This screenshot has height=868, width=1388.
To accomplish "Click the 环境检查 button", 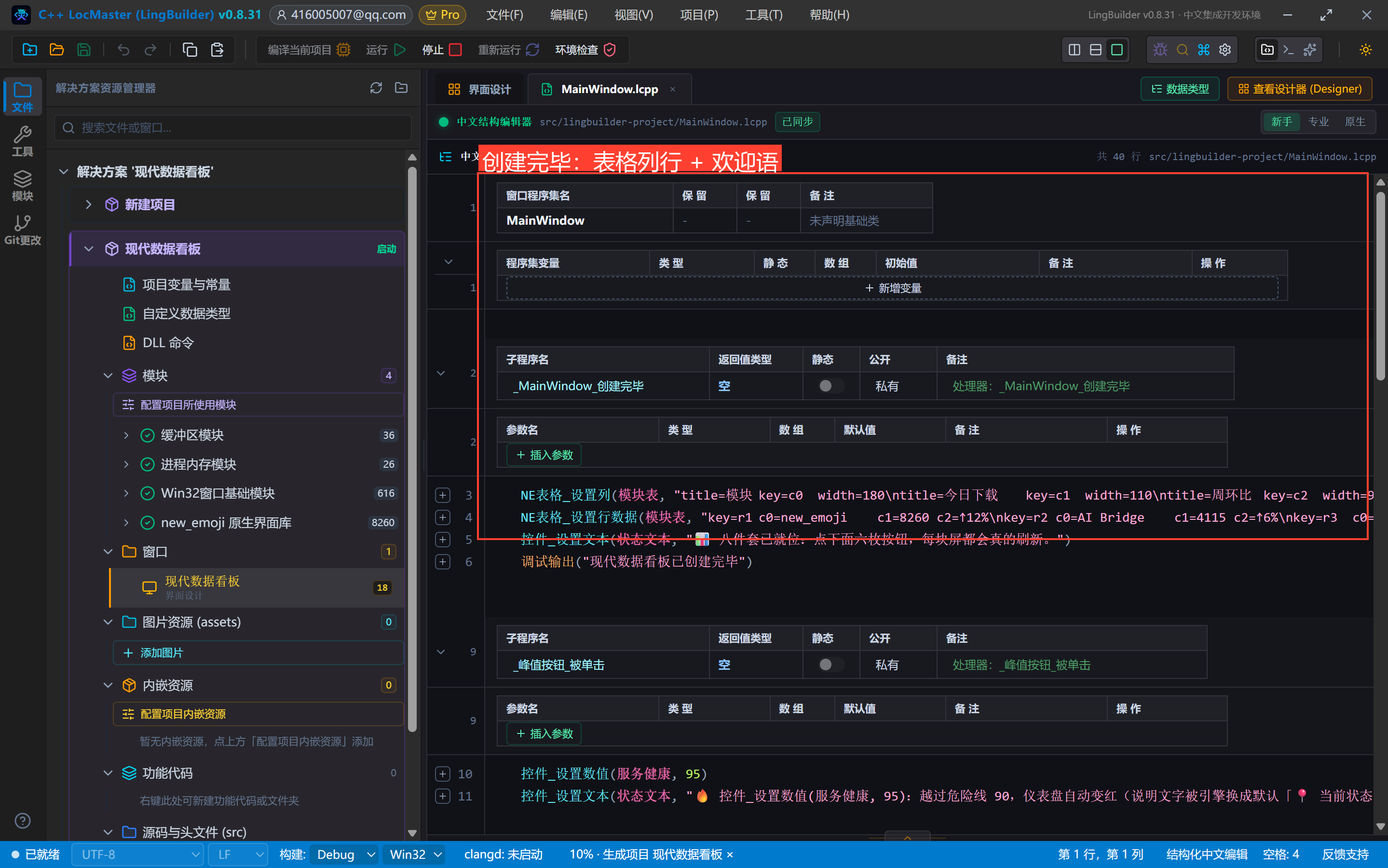I will tap(585, 50).
